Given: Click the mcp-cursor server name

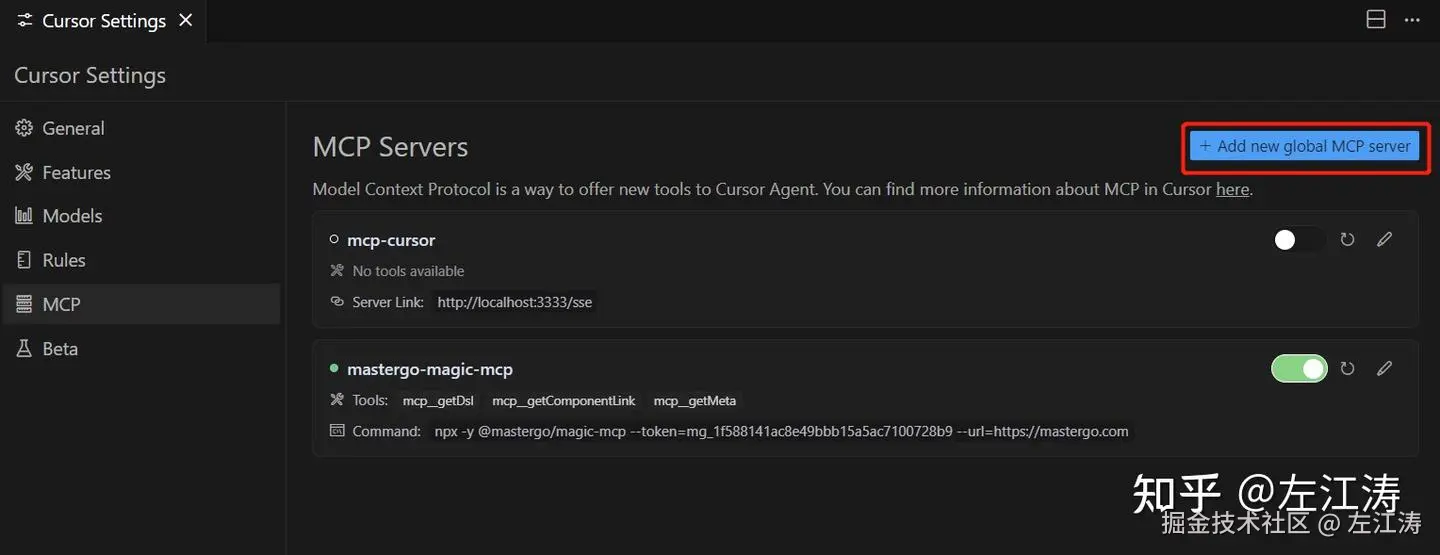Looking at the screenshot, I should (391, 240).
